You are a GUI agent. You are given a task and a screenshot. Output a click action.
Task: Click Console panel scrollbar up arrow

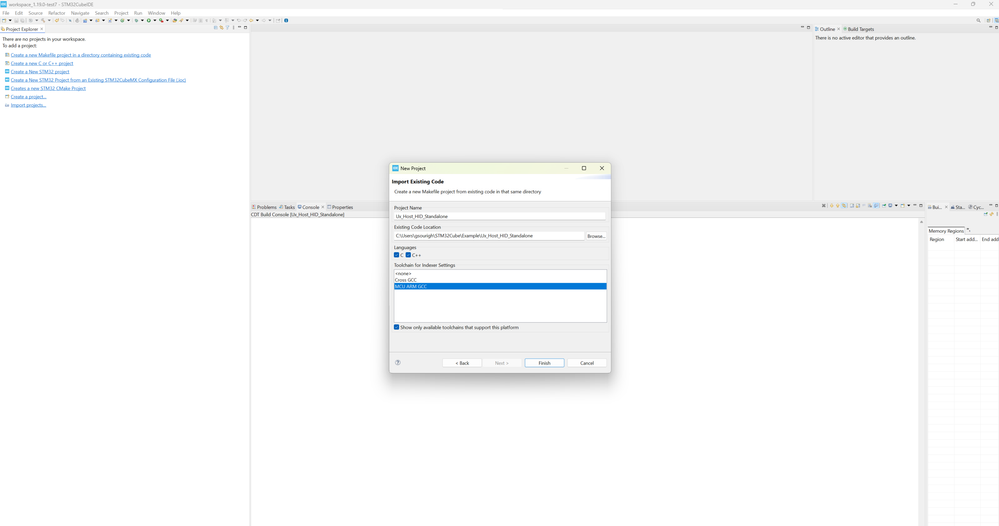tap(921, 222)
